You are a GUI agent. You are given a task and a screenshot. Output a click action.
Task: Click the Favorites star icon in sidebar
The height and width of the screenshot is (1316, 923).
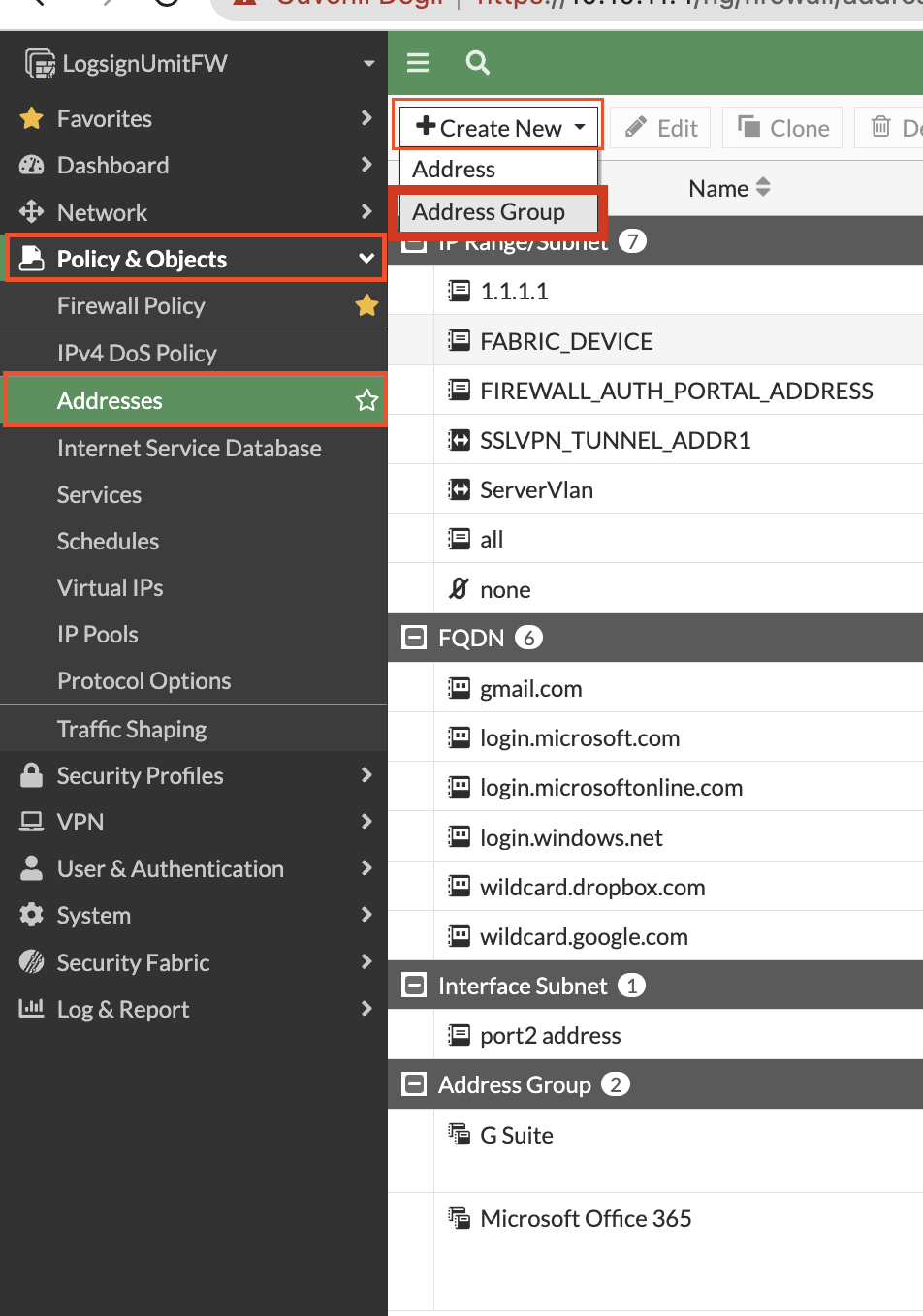tap(32, 118)
